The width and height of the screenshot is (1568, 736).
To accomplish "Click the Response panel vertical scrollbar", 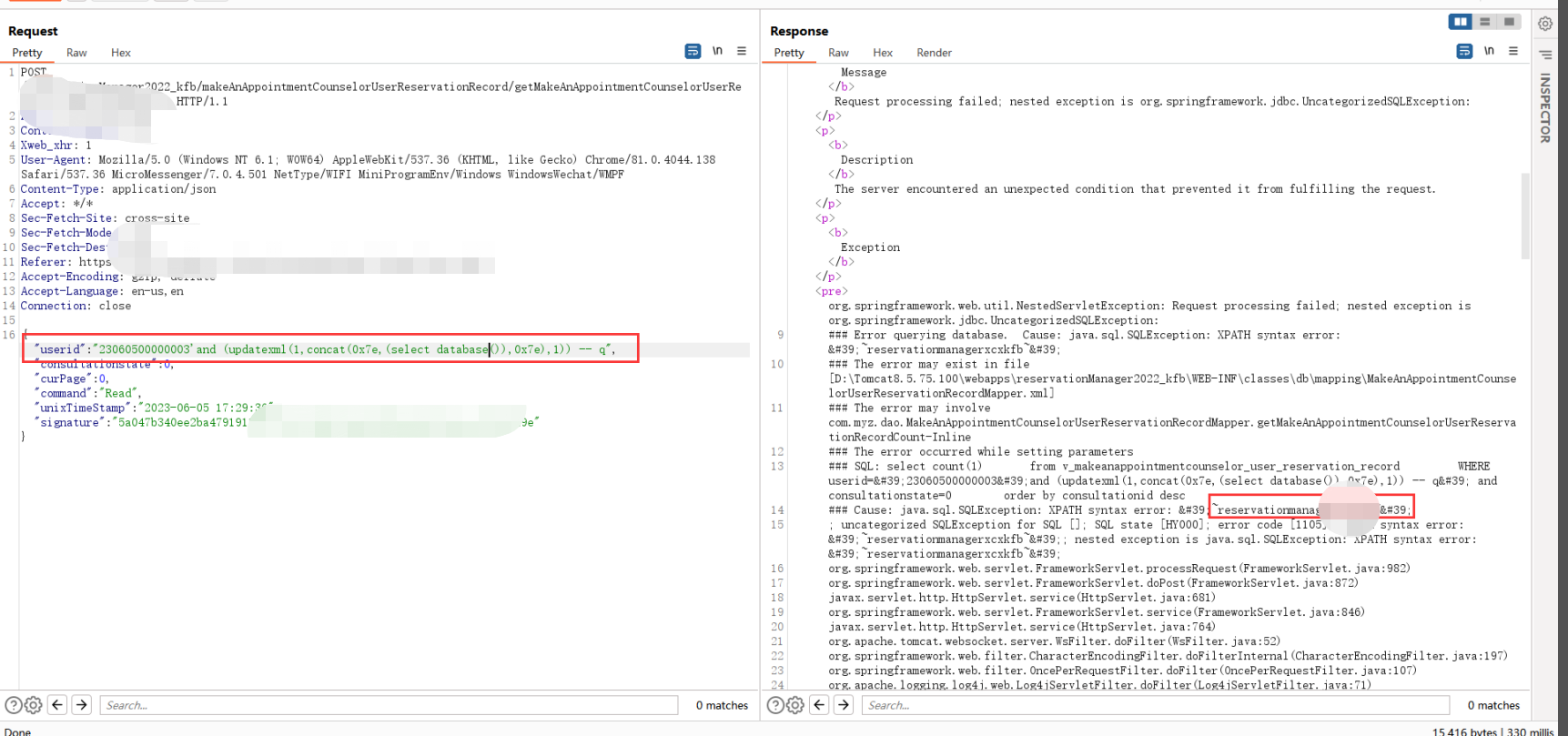I will (1525, 215).
